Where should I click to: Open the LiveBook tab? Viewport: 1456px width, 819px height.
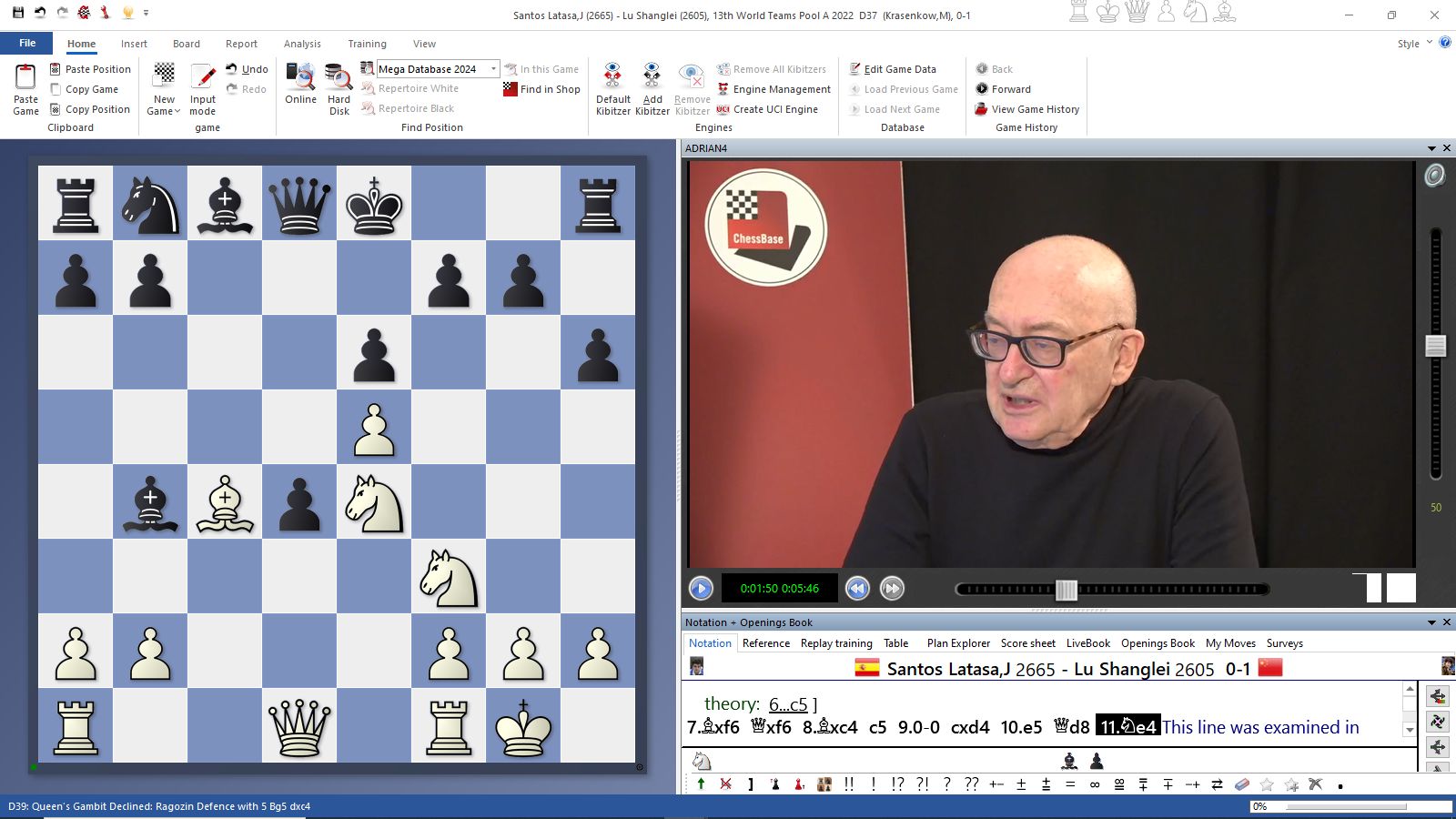[x=1087, y=643]
